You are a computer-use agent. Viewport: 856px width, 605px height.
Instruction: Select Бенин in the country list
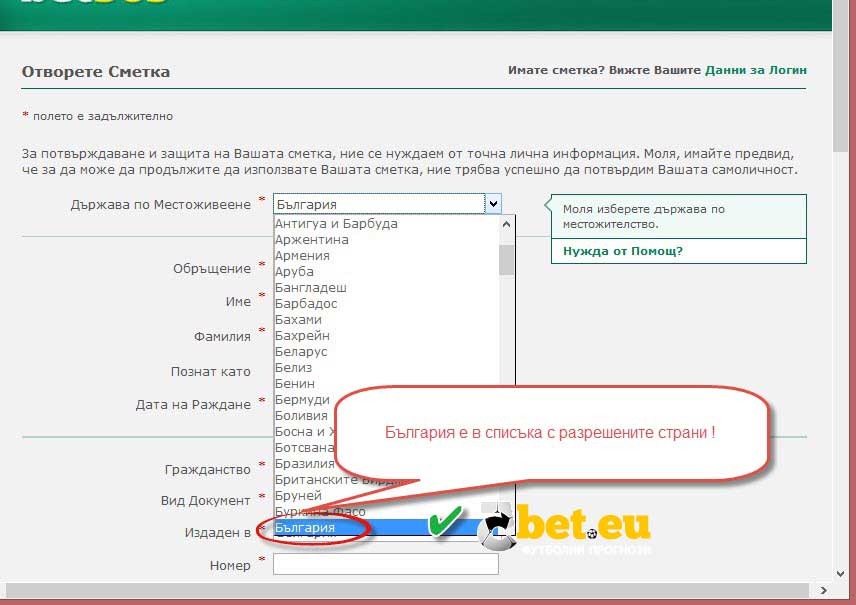pyautogui.click(x=295, y=383)
